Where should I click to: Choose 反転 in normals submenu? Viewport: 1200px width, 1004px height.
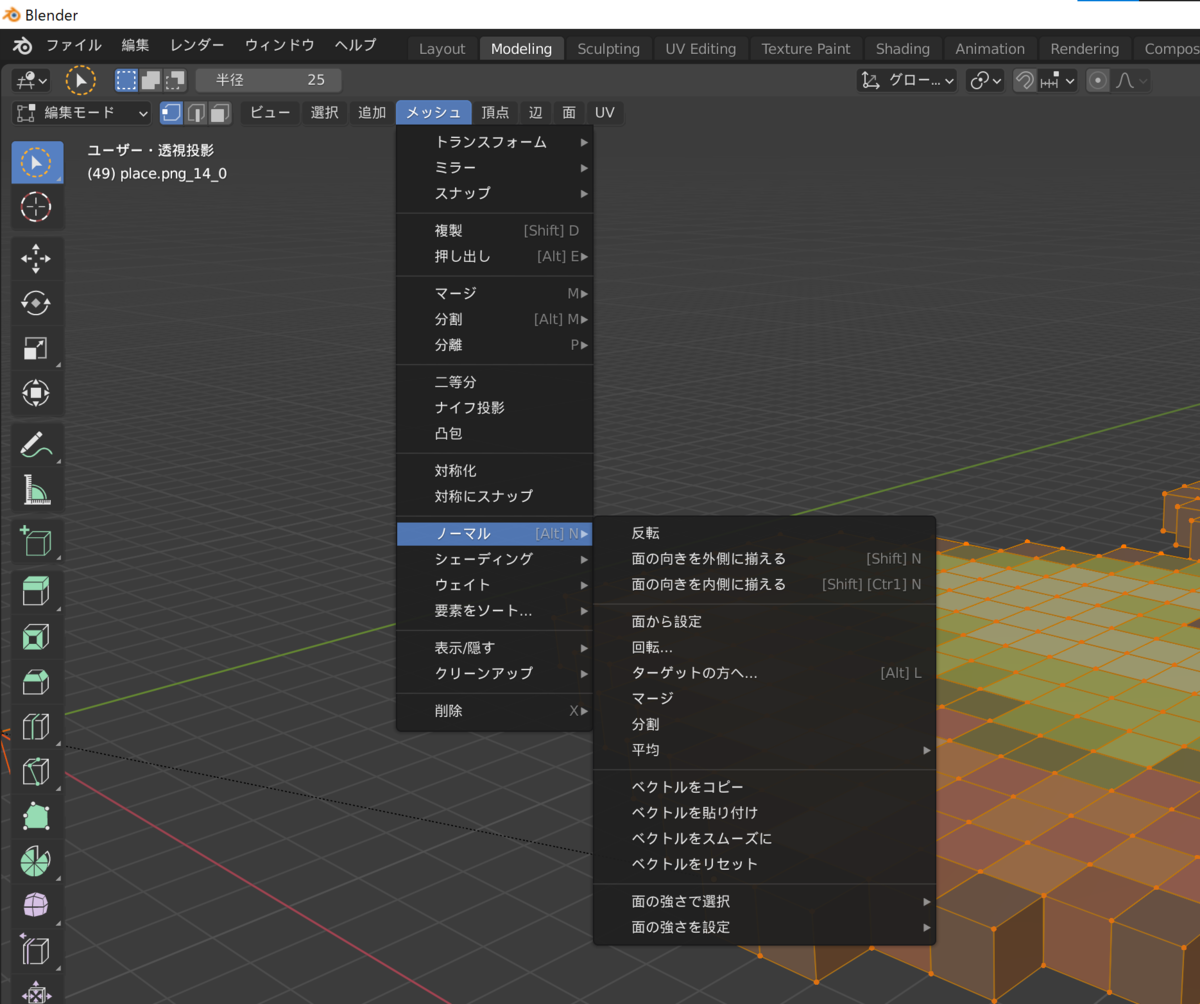coord(764,533)
